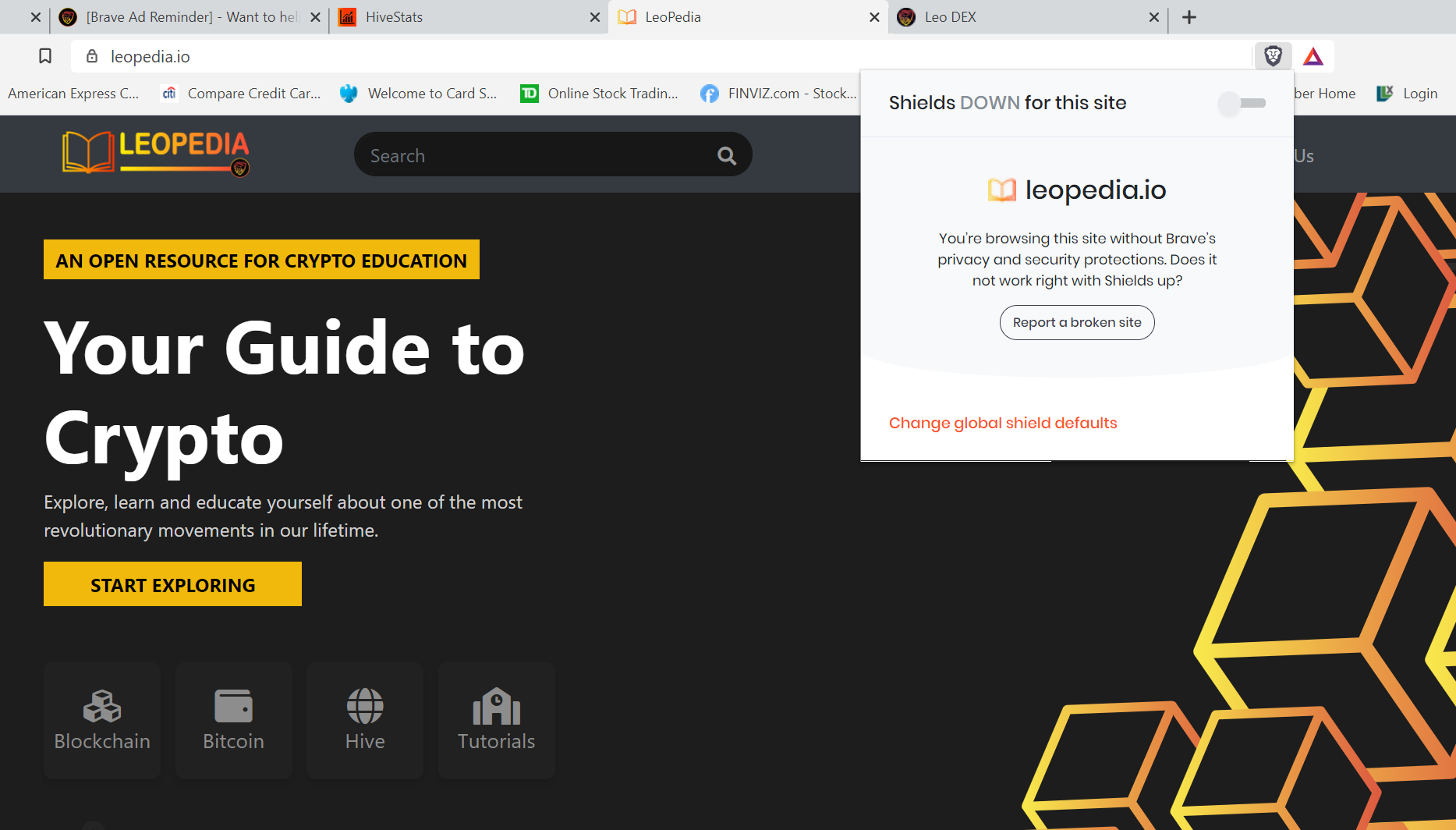Click the OPEN RESOURCE FOR CRYPTO EDUCATION banner
The width and height of the screenshot is (1456, 830).
click(261, 260)
